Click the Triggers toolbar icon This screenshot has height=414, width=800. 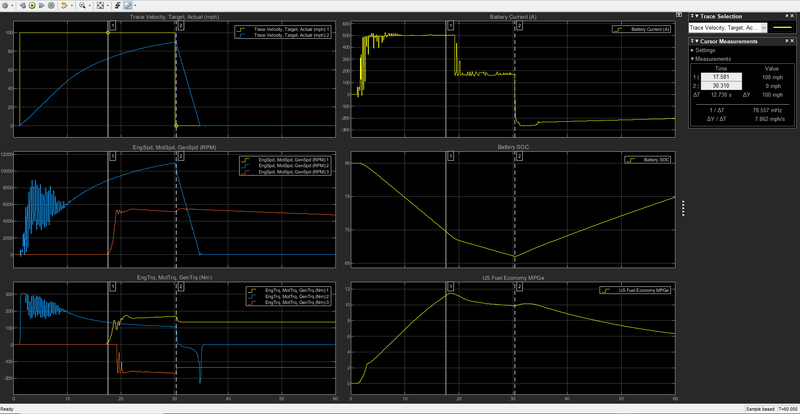(x=118, y=5)
